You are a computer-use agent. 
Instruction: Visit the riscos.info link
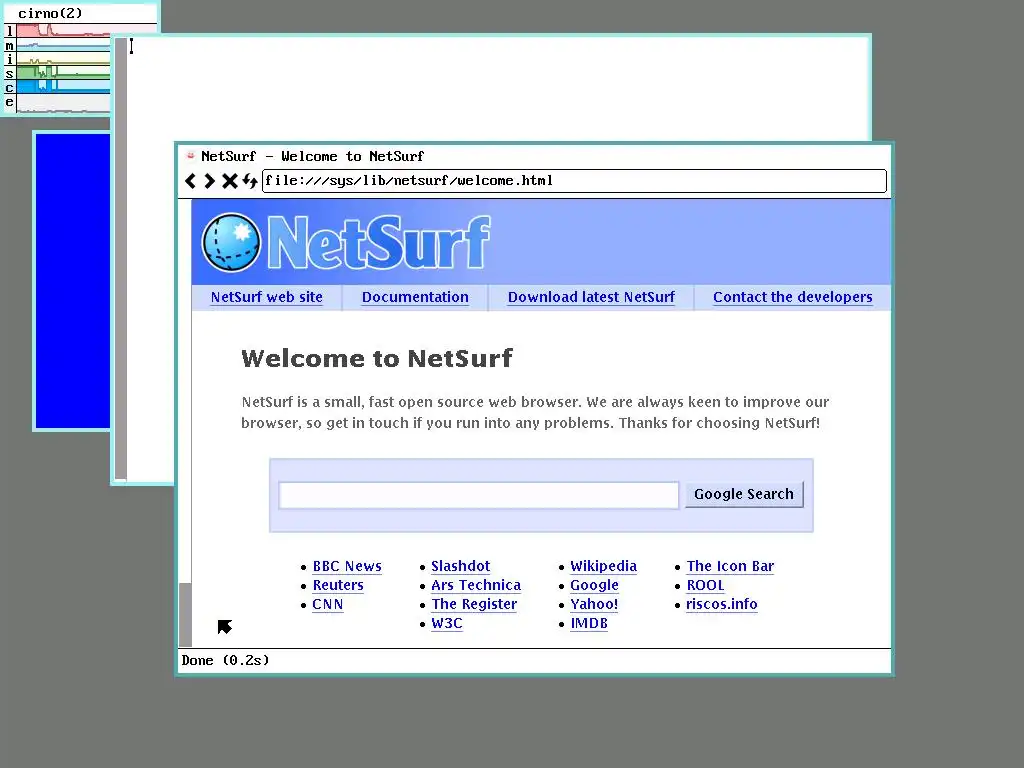(722, 604)
